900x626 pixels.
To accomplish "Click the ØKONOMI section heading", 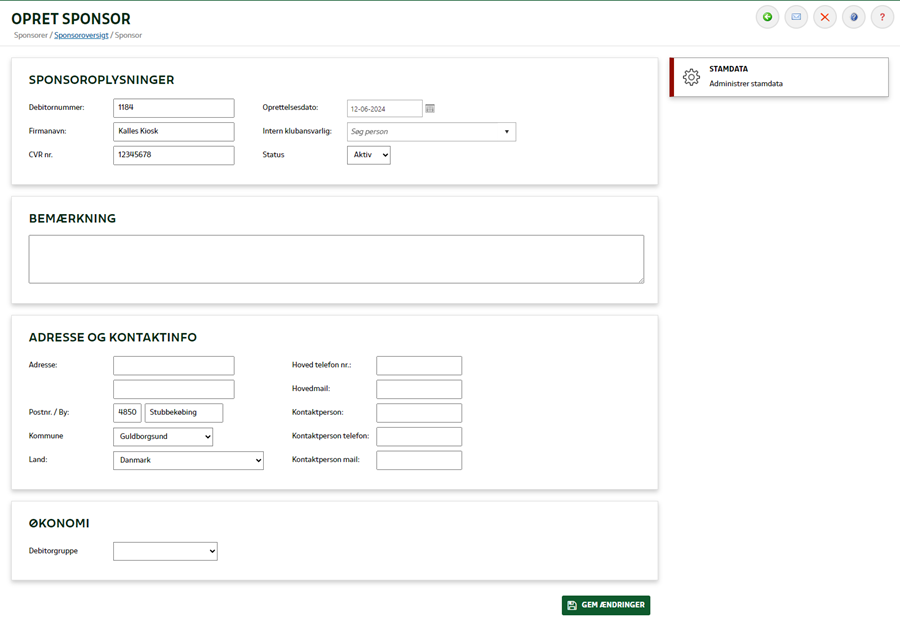I will [59, 523].
